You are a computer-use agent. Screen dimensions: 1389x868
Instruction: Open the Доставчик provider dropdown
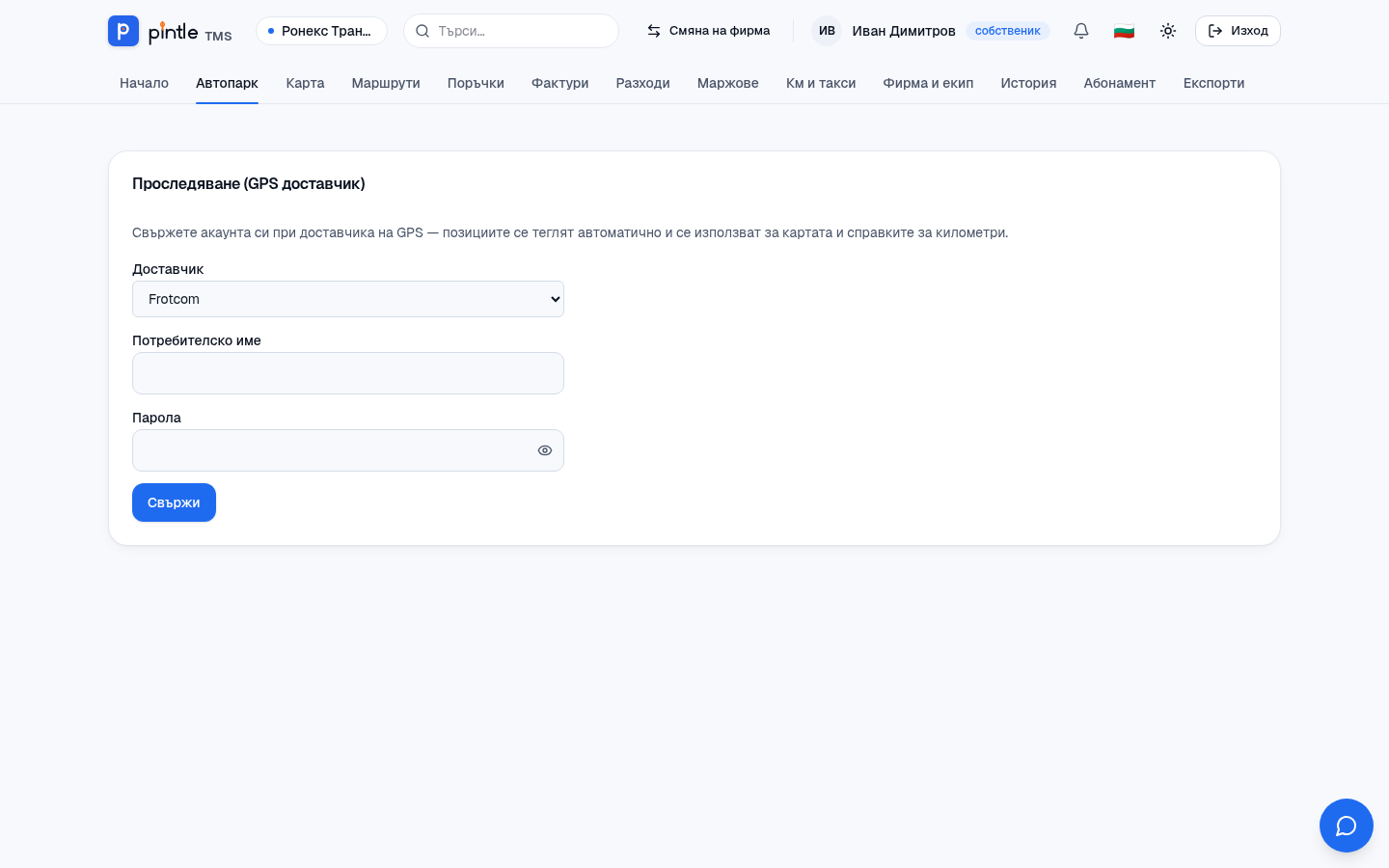click(348, 299)
